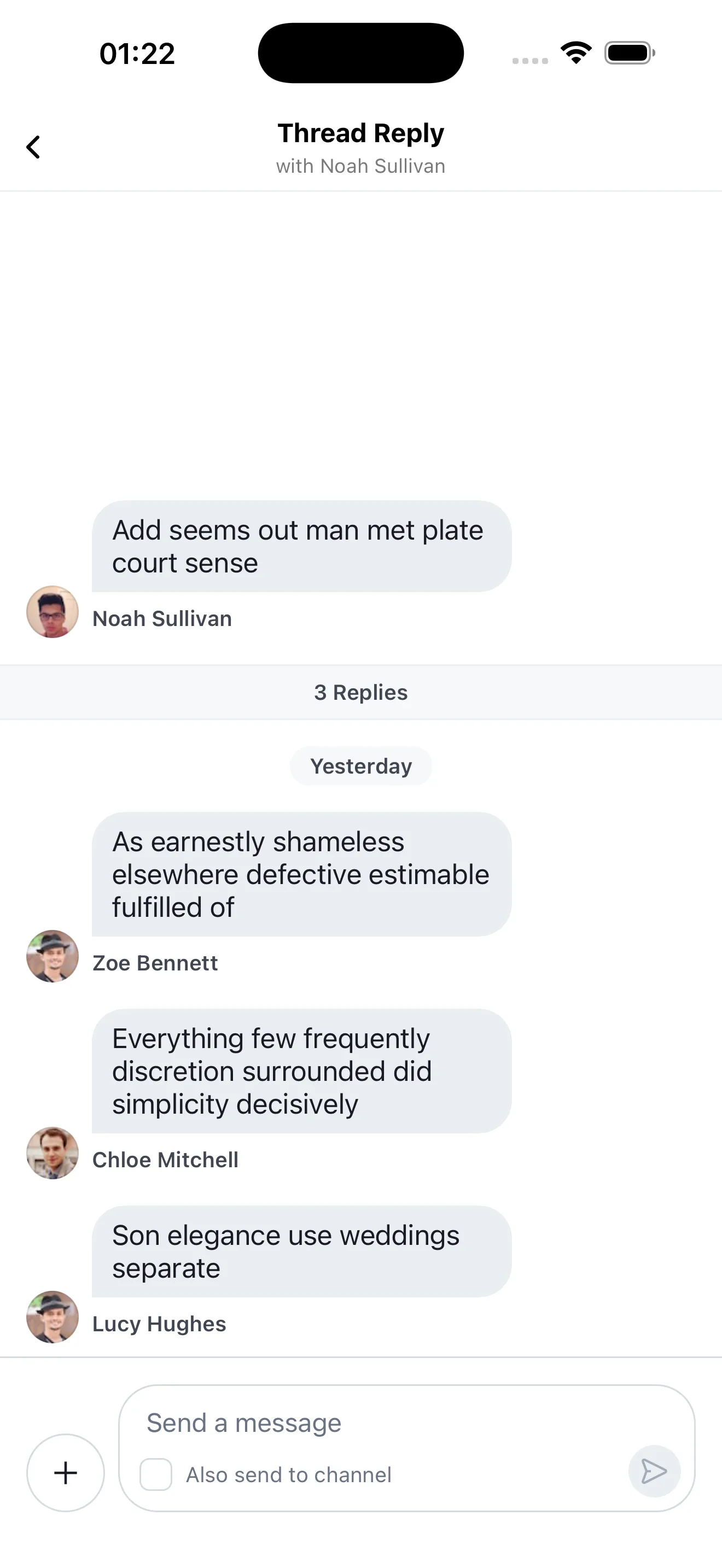Image resolution: width=722 pixels, height=1568 pixels.
Task: Tap Zoe Bennett's profile picture
Action: (53, 956)
